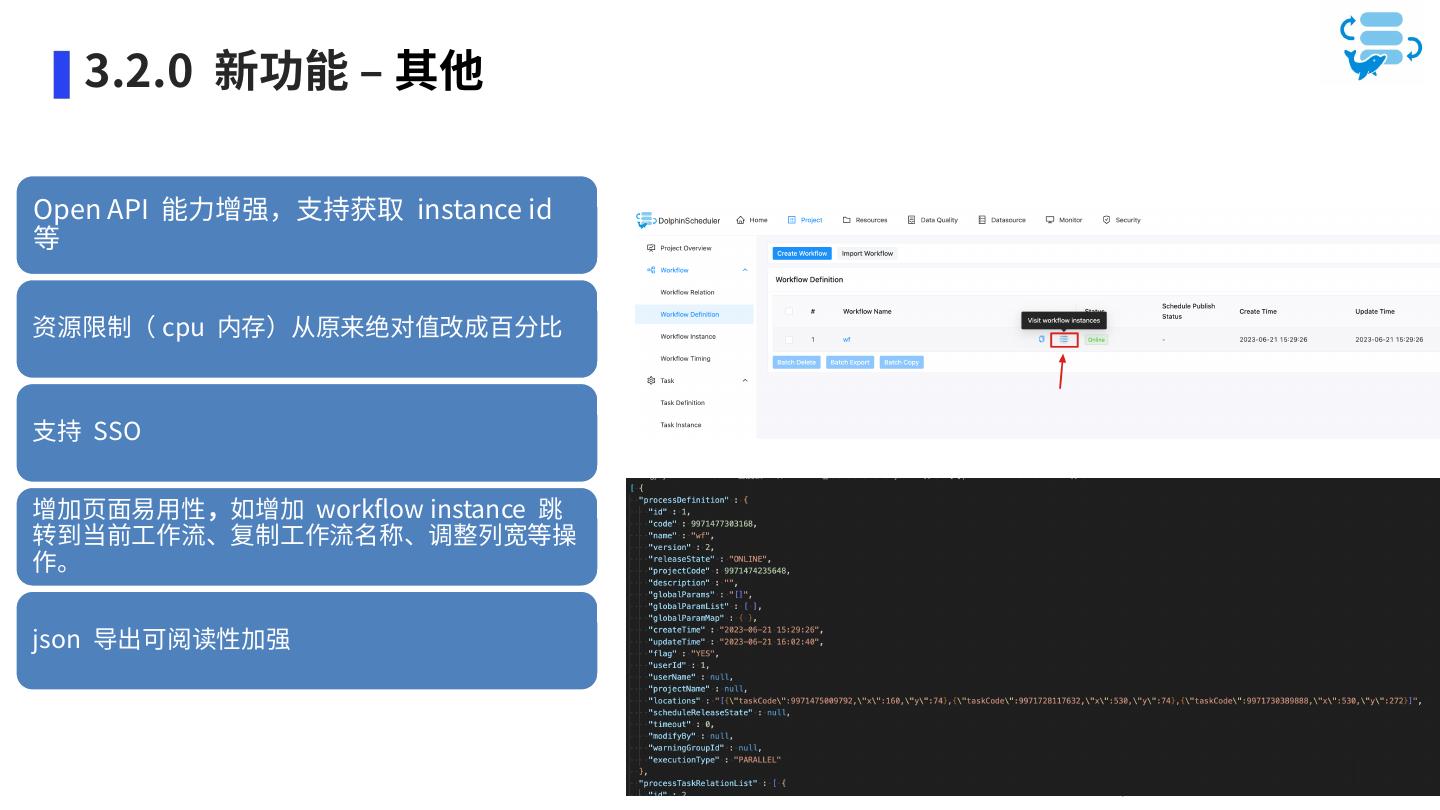1440x810 pixels.
Task: Click the Monitor screen icon in navigation
Action: tap(1050, 220)
